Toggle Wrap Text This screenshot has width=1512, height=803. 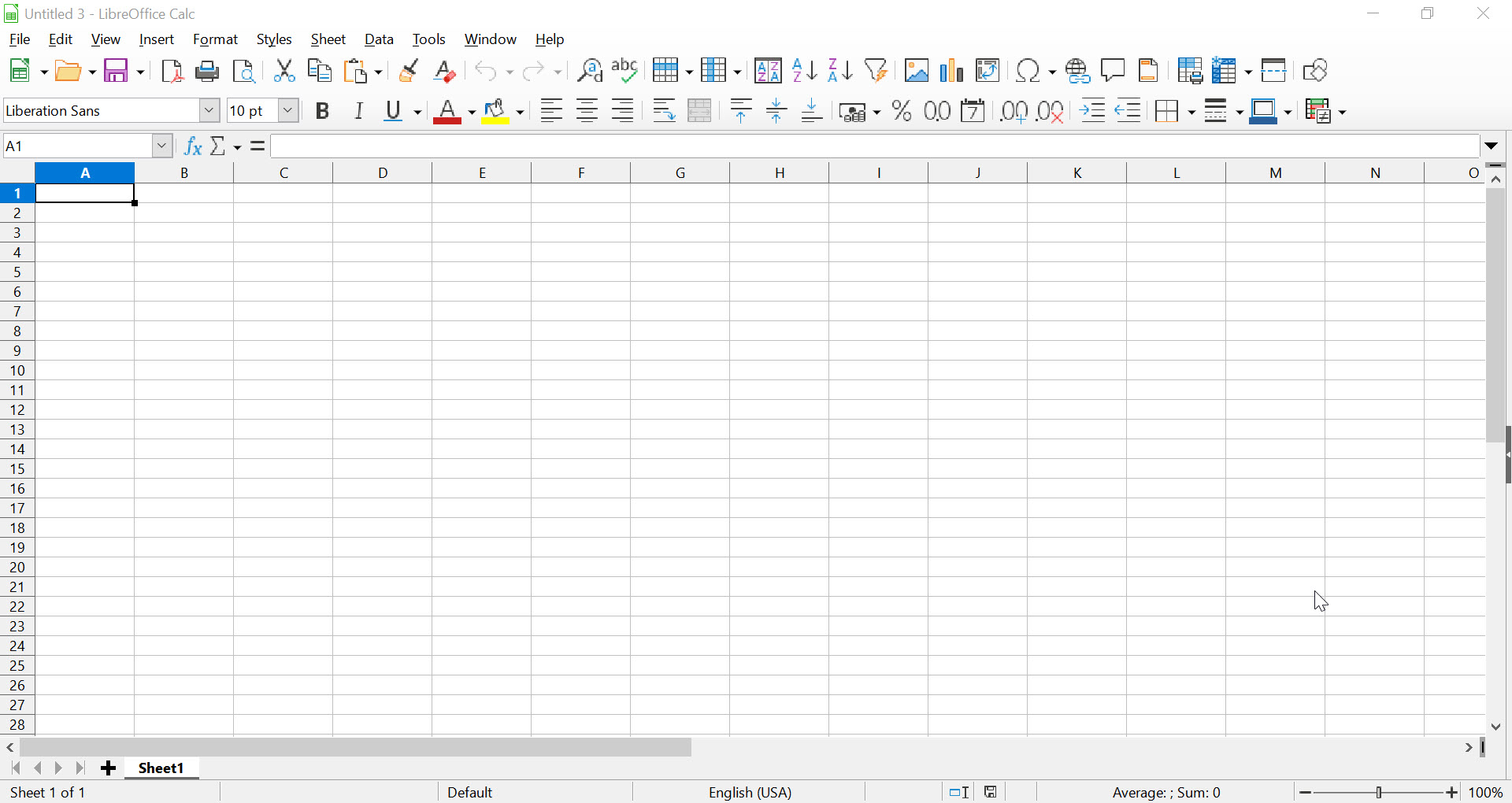click(x=665, y=111)
